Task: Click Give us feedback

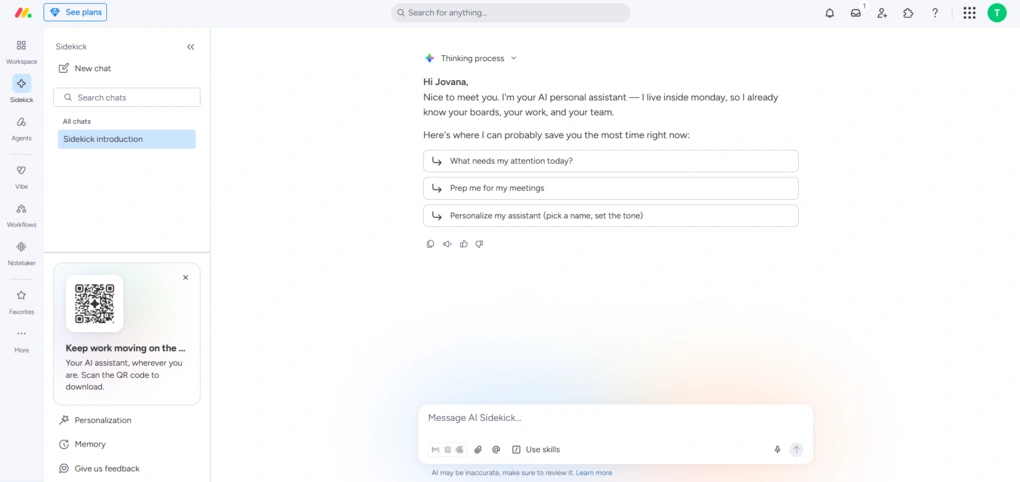Action: 99,468
